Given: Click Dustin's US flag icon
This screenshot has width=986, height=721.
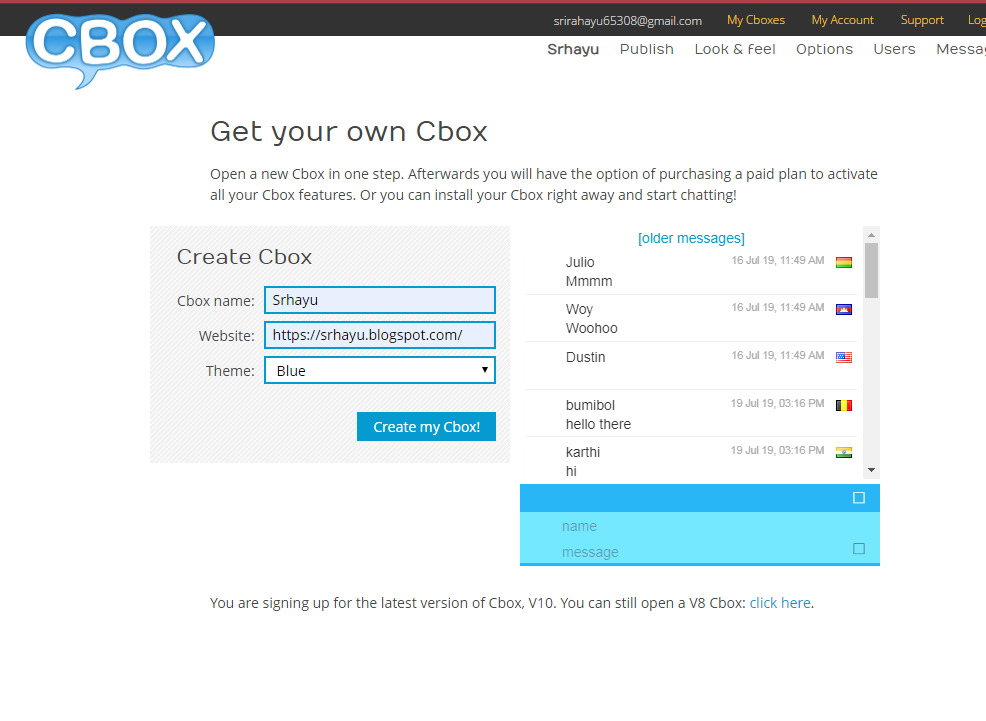Looking at the screenshot, I should [844, 357].
